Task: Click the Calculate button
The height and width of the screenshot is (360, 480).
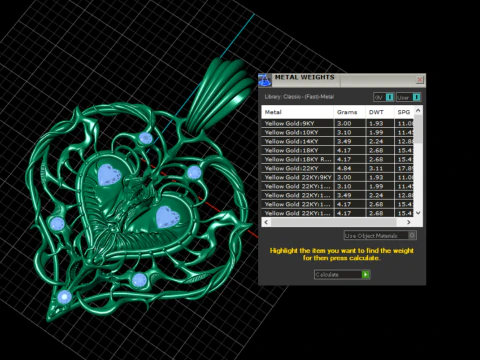Action: [342, 274]
